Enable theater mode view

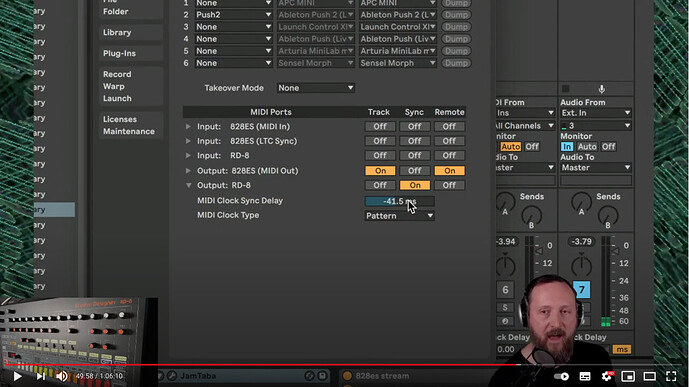coord(649,376)
